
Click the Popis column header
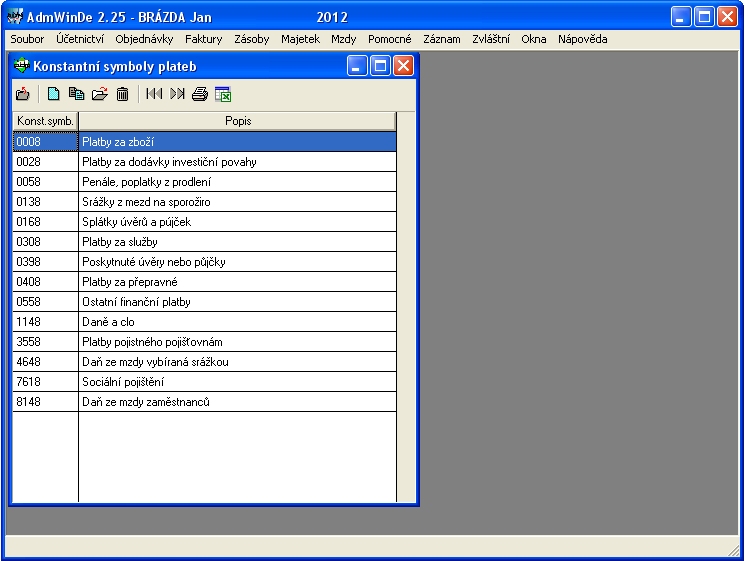coord(238,121)
